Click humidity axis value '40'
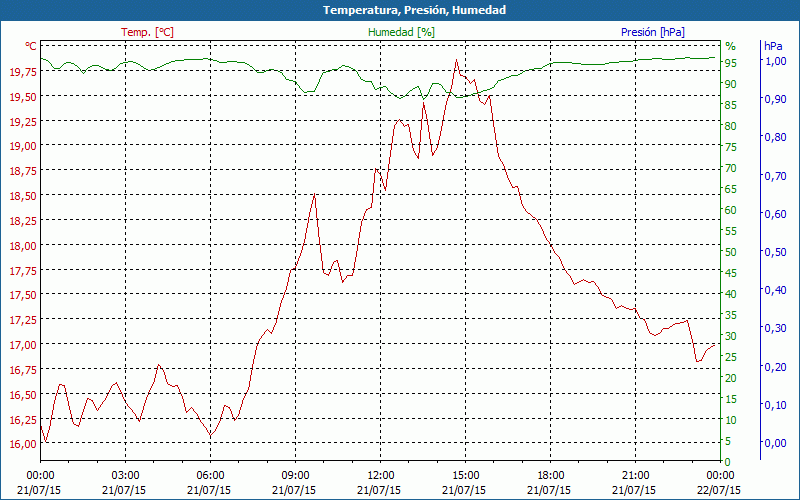 click(x=731, y=294)
